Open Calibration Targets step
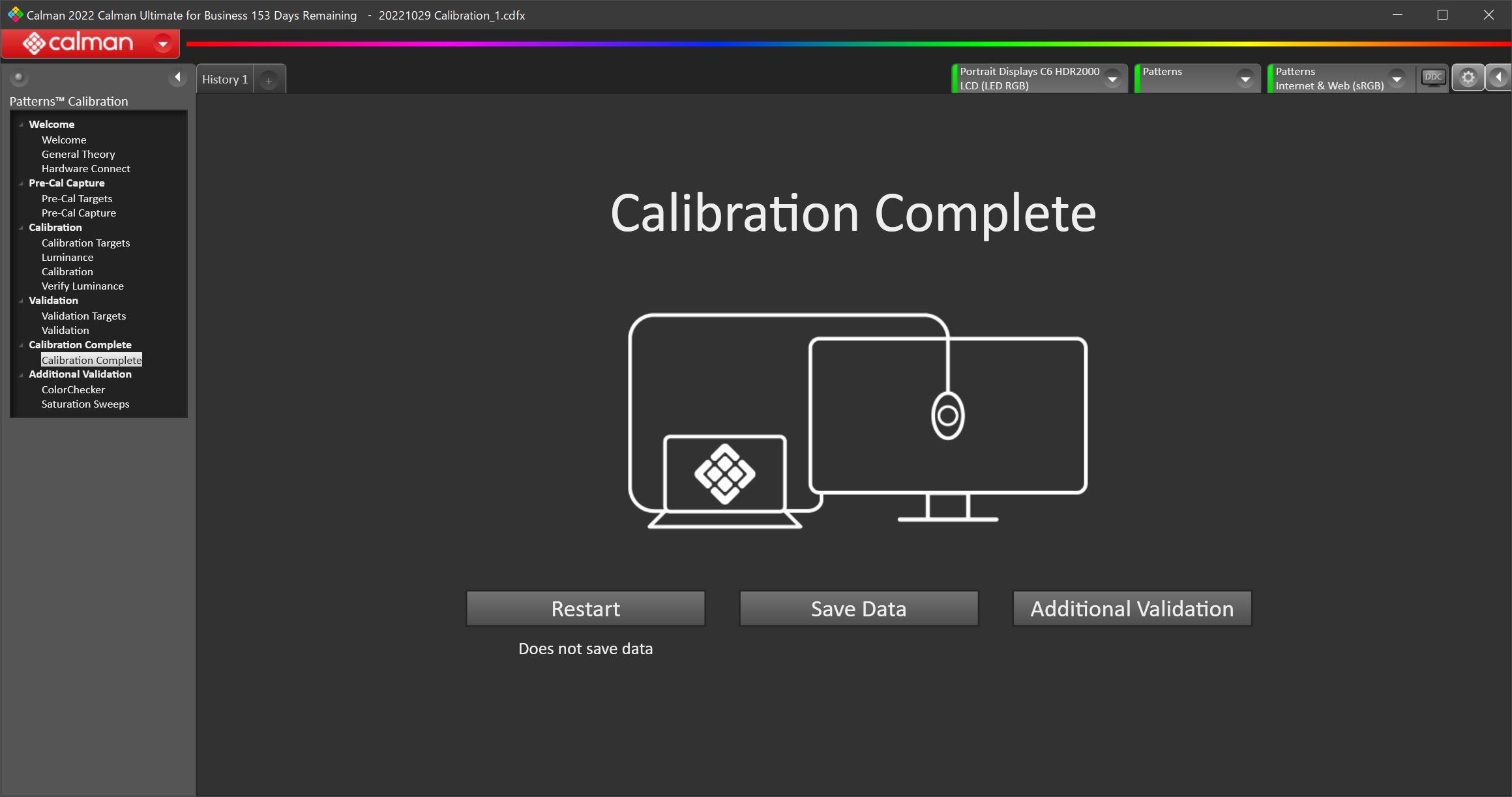The height and width of the screenshot is (797, 1512). coord(85,243)
